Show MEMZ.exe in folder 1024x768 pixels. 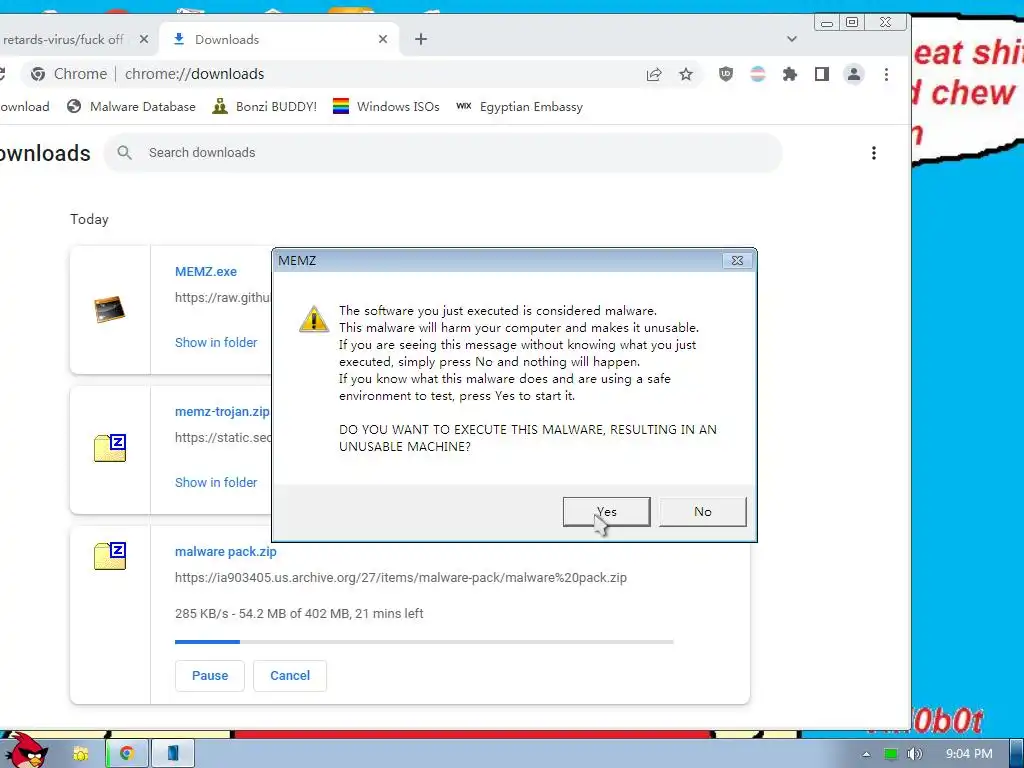tap(216, 342)
